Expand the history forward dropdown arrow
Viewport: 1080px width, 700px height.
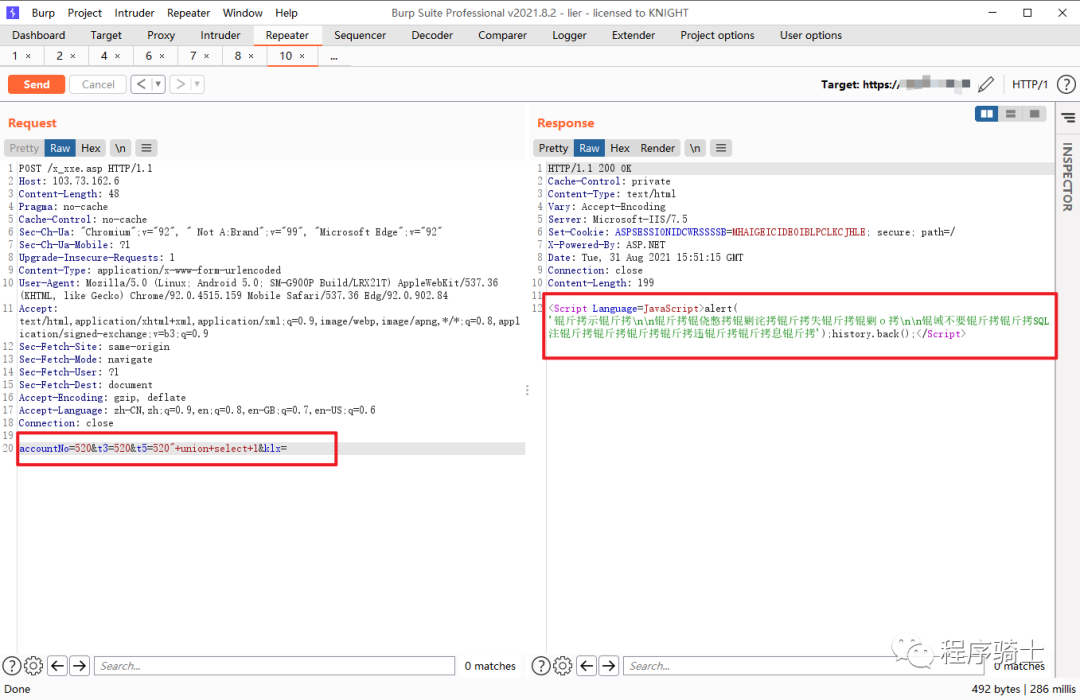pos(197,85)
